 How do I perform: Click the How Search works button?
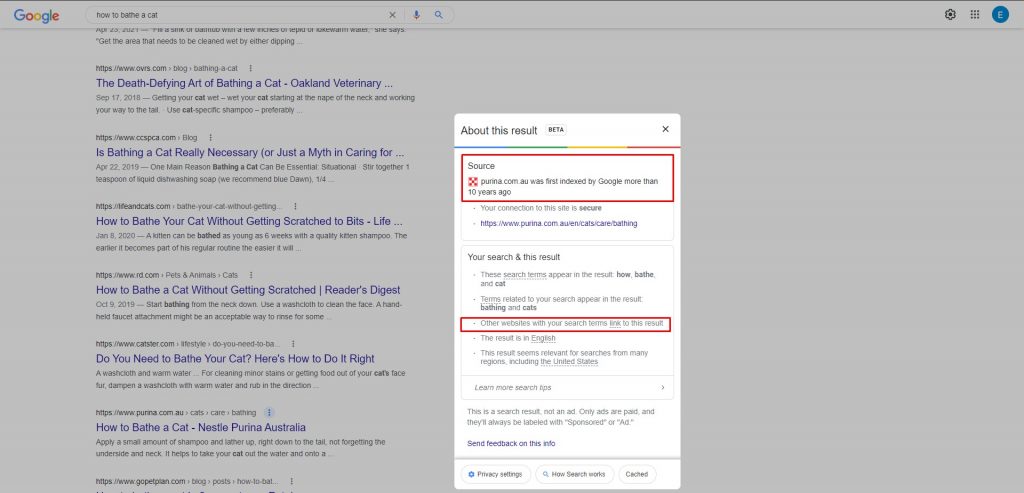click(573, 474)
